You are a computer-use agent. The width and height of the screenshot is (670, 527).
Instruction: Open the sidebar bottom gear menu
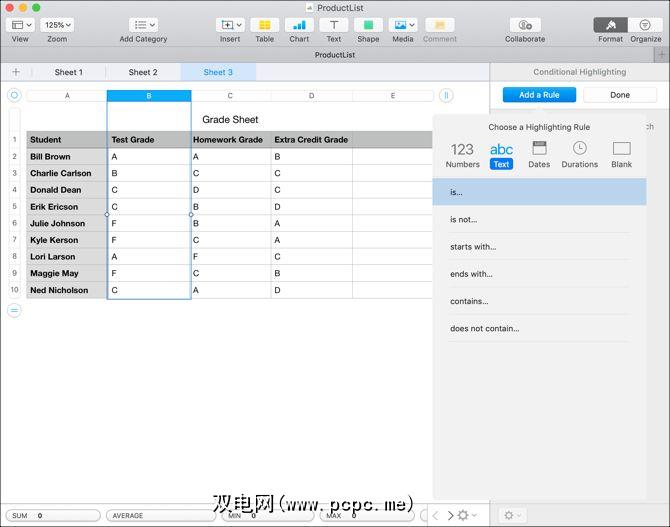[x=512, y=515]
